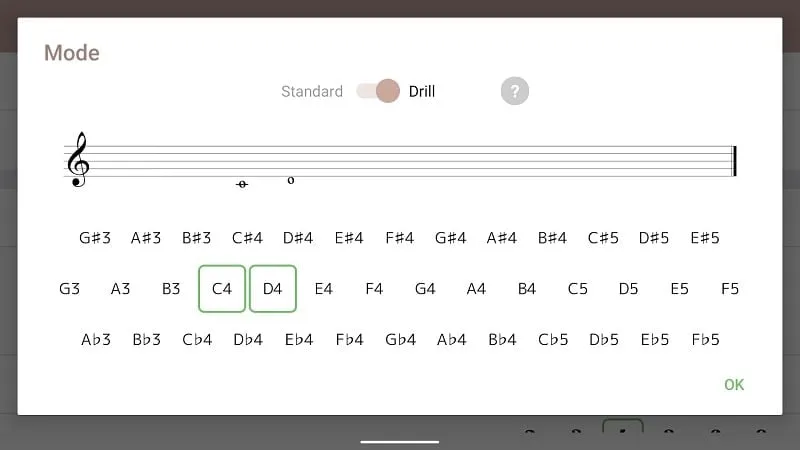800x450 pixels.
Task: Open the question mark help icon
Action: click(x=514, y=91)
